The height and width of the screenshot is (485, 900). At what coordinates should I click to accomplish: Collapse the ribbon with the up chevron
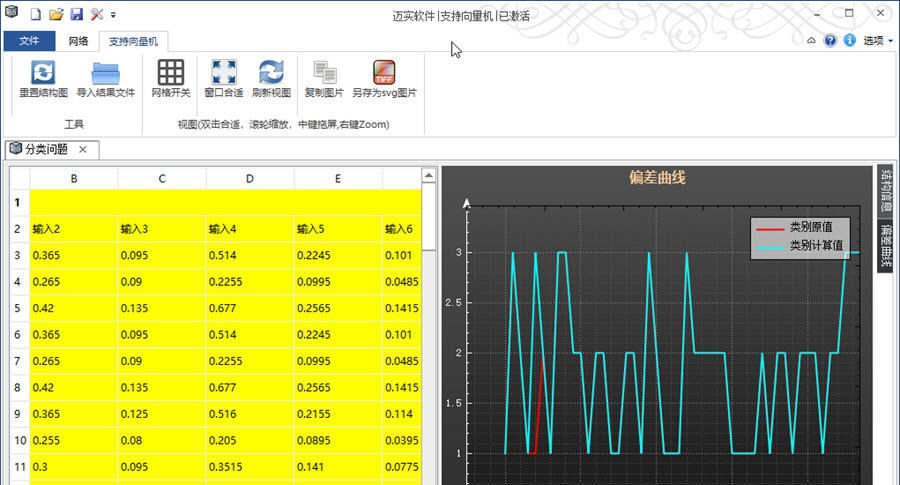(x=812, y=41)
